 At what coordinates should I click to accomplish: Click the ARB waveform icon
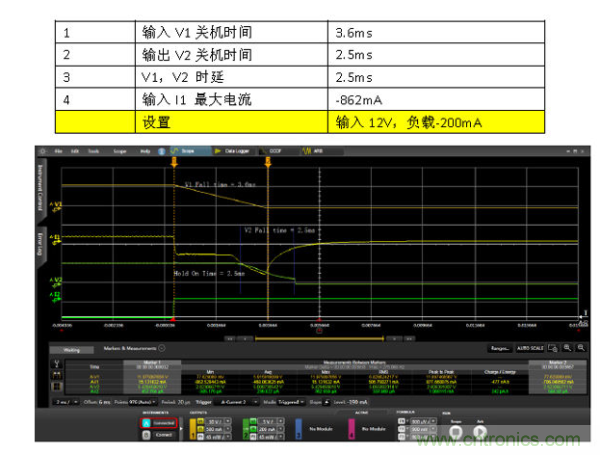pos(317,151)
